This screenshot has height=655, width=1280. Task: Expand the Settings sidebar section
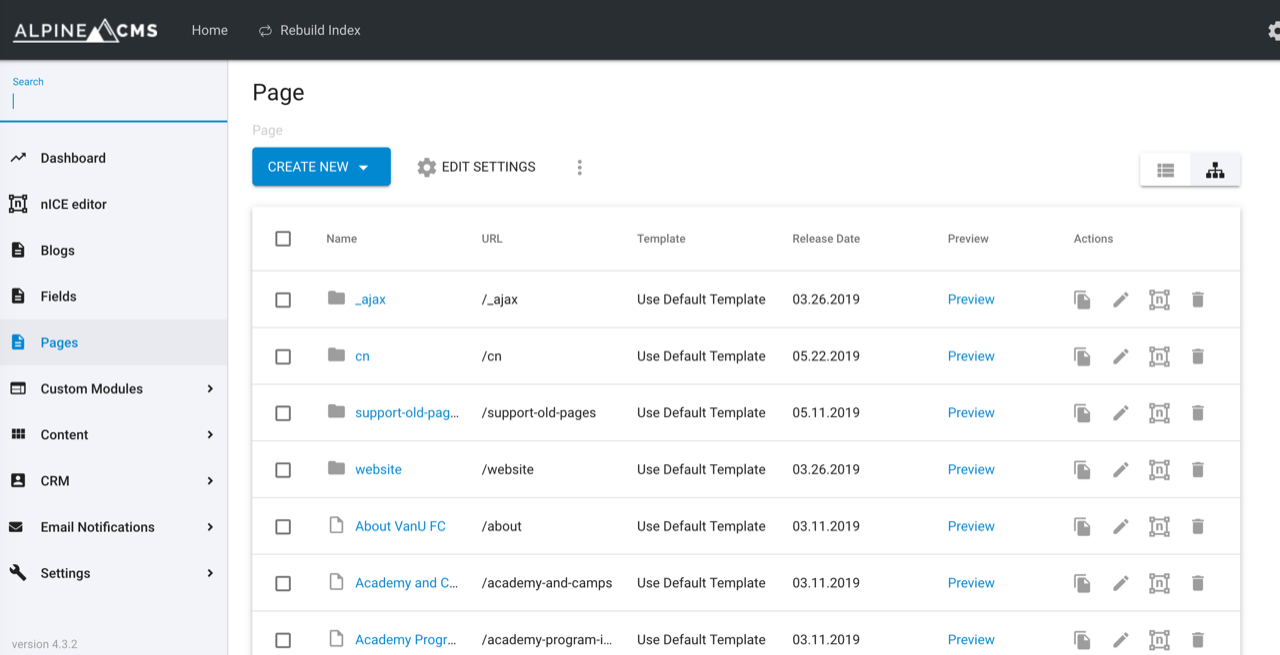pos(114,572)
